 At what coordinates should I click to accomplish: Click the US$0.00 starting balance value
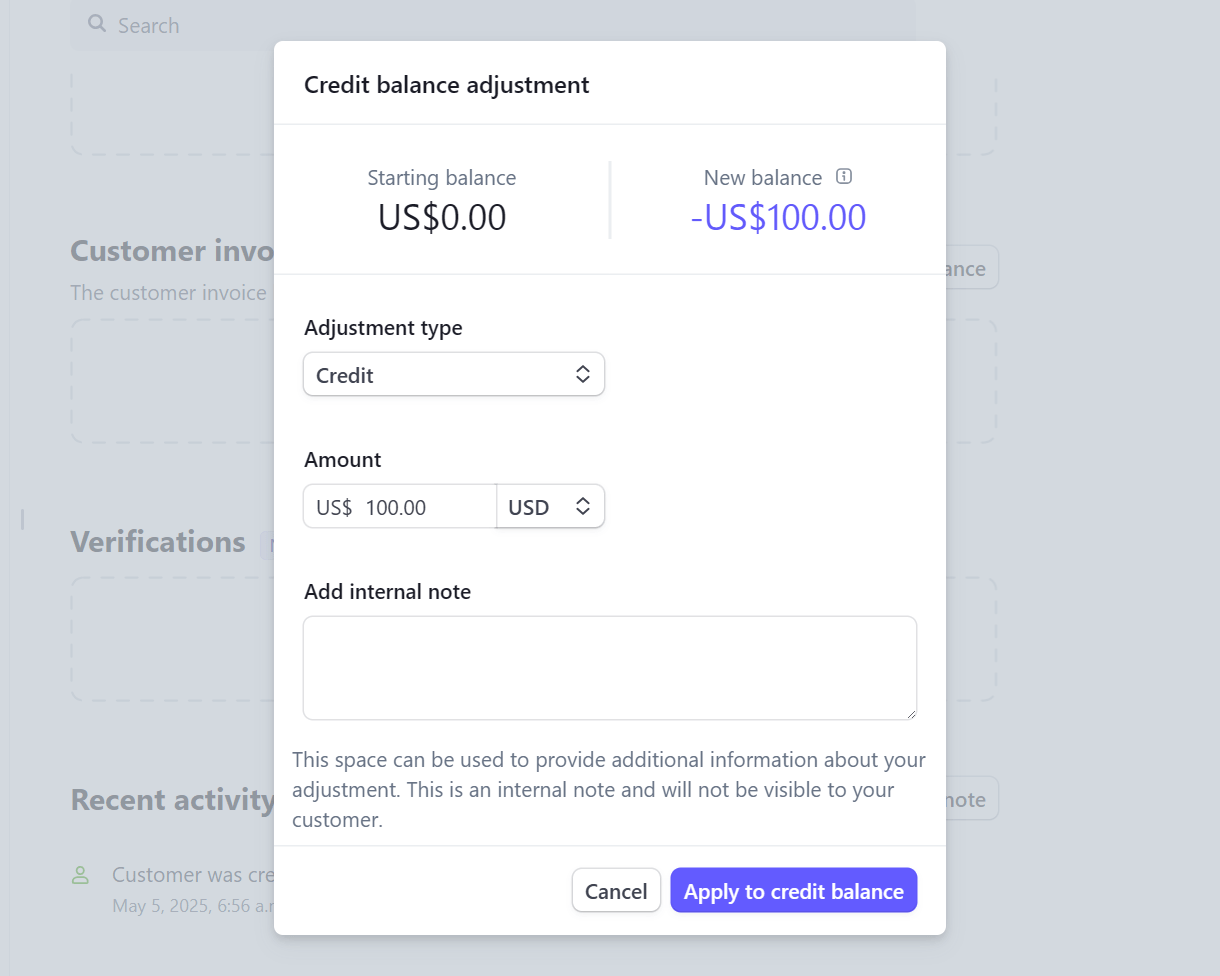point(442,218)
